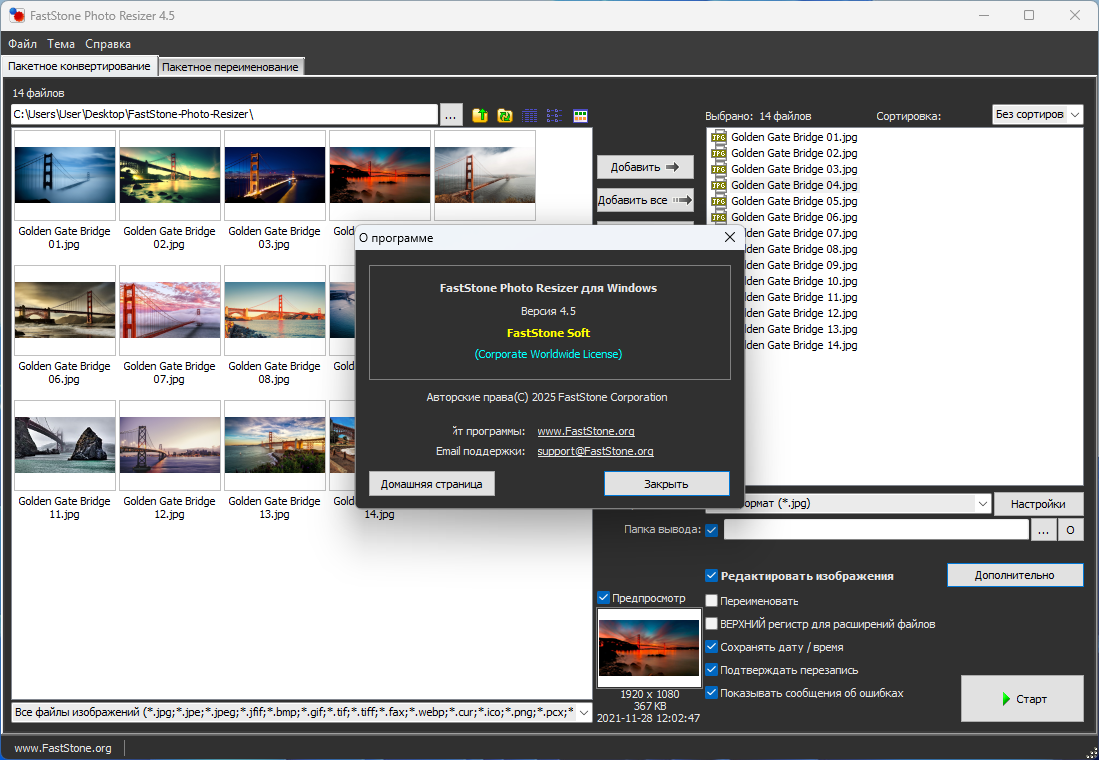
Task: Switch to thumbnails view icon
Action: [x=580, y=115]
